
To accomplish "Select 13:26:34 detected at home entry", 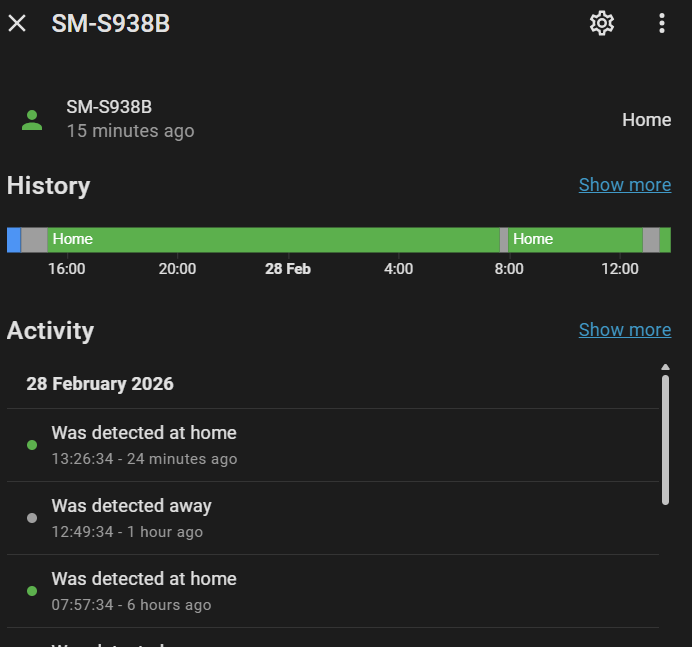I will pos(144,445).
